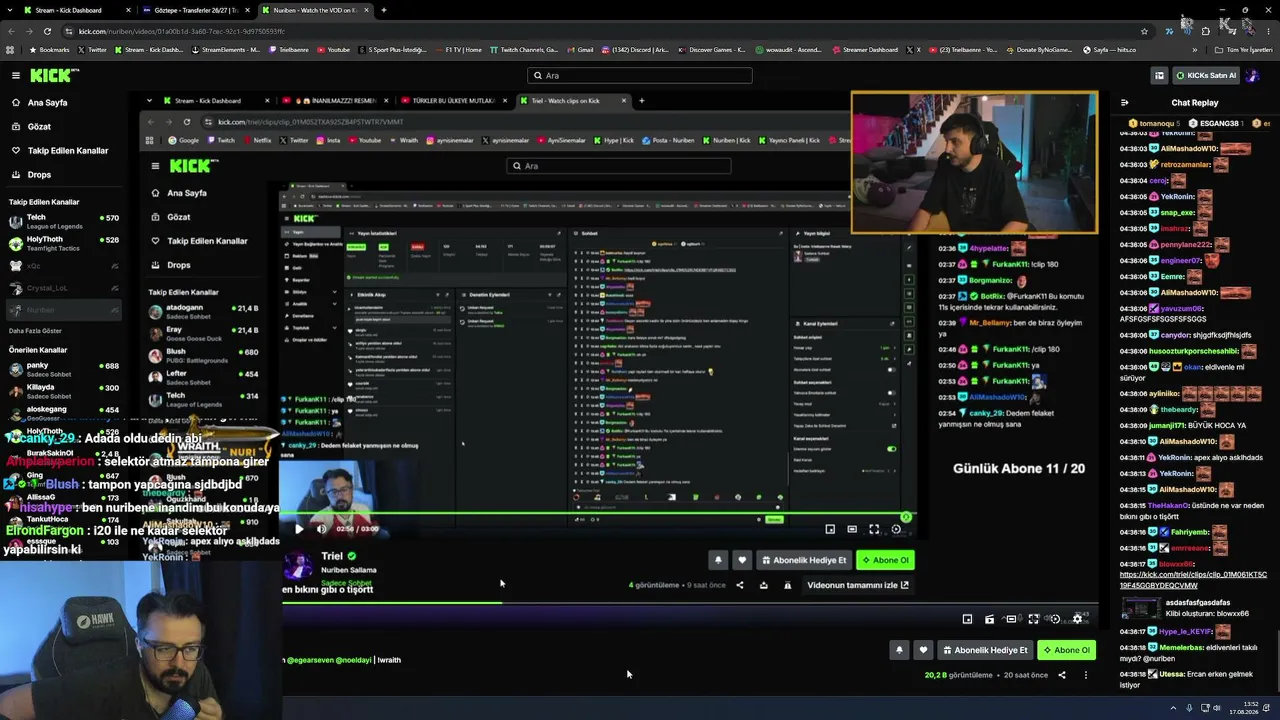Viewport: 1280px width, 720px height.
Task: Open the Gmail bookmark
Action: coord(581,49)
